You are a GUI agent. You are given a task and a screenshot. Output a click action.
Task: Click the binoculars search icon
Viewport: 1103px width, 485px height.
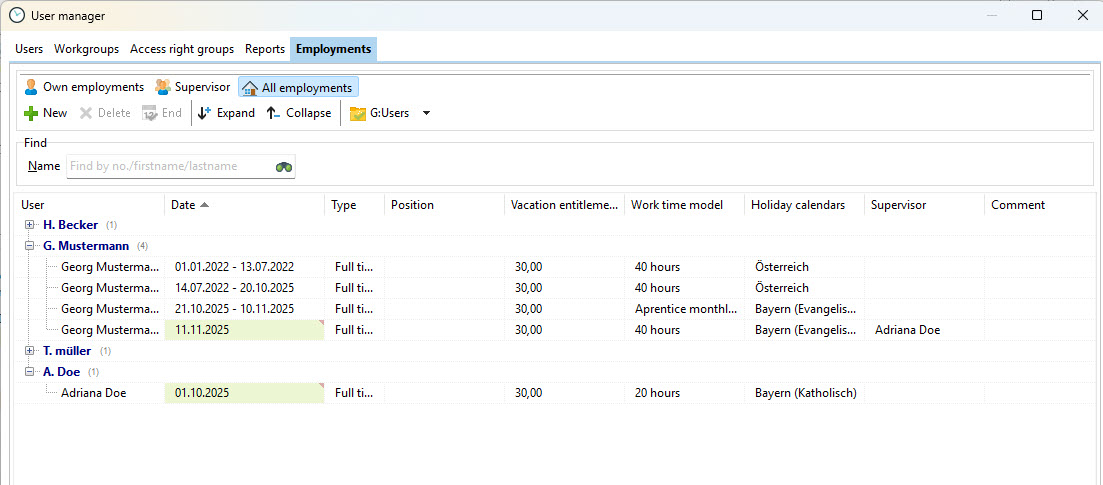284,167
